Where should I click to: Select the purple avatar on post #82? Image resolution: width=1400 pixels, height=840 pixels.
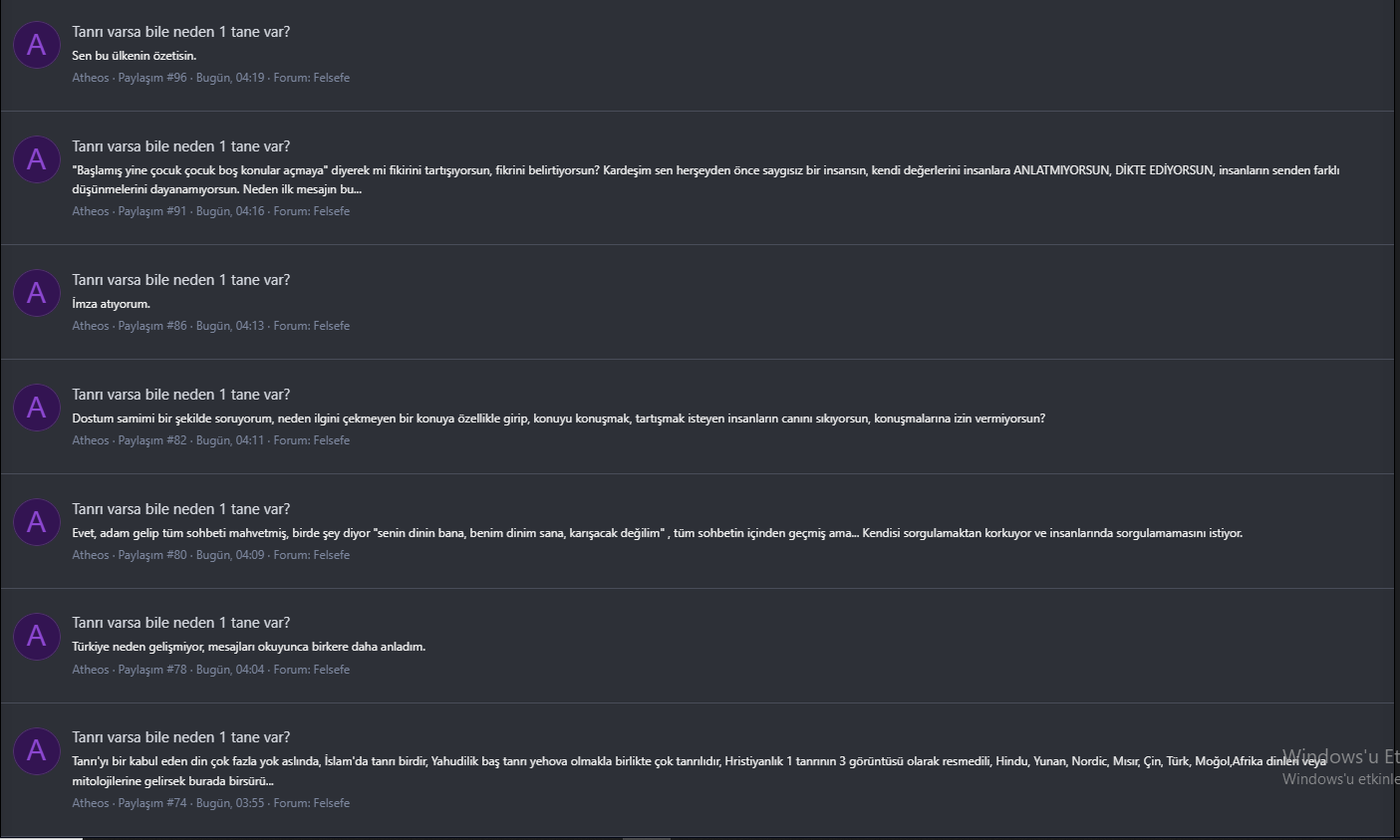coord(37,408)
